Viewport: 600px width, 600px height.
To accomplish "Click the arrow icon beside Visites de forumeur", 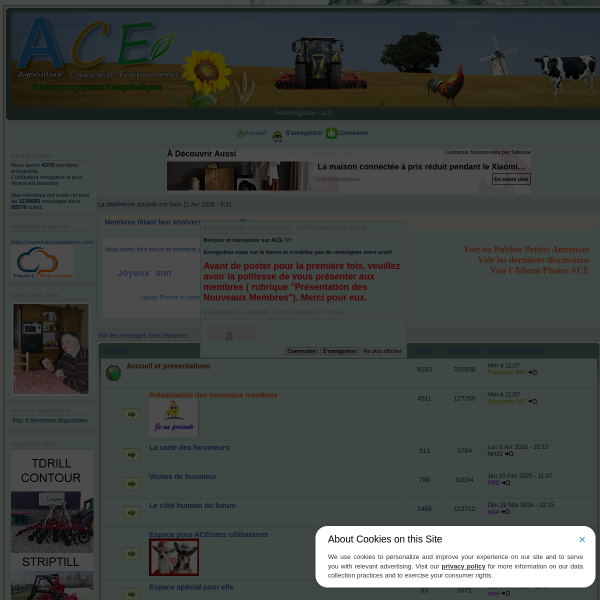I will 131,484.
